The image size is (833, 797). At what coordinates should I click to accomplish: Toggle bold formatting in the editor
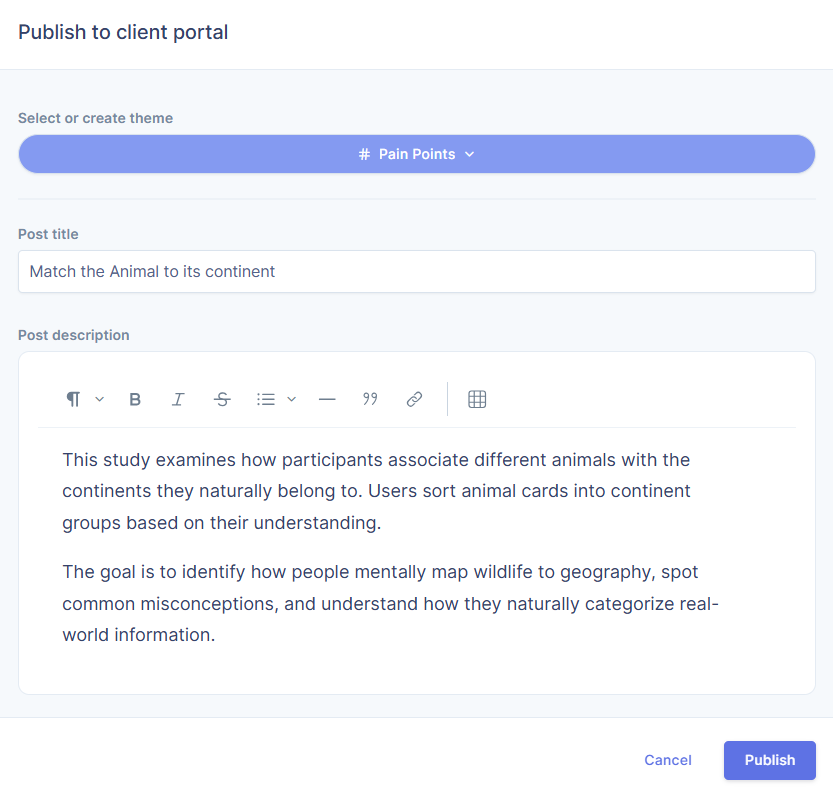(135, 398)
